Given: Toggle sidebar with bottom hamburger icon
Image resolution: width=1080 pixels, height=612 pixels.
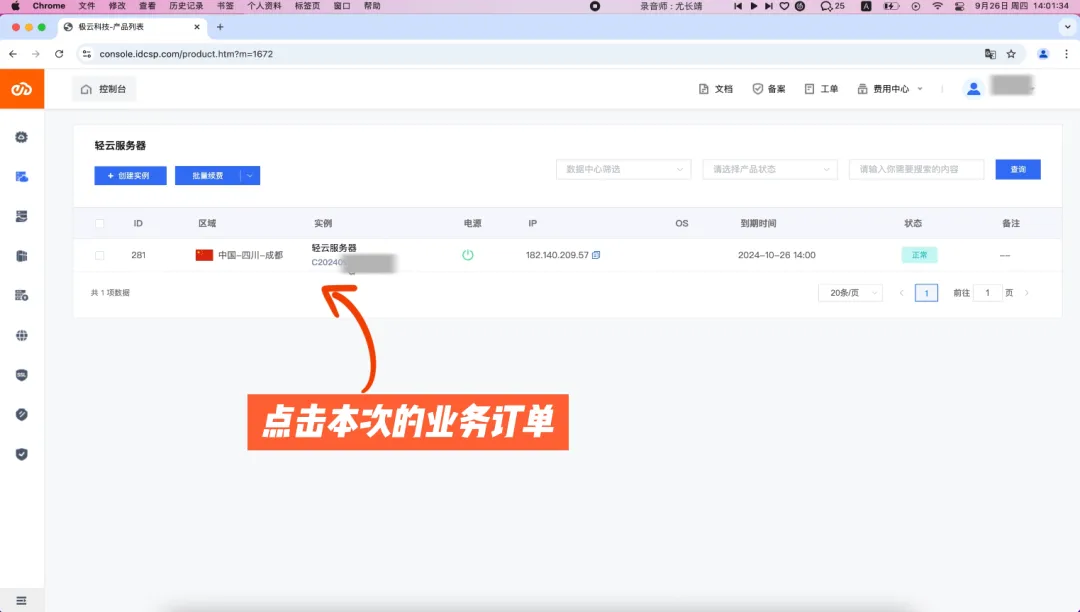Looking at the screenshot, I should 21,601.
